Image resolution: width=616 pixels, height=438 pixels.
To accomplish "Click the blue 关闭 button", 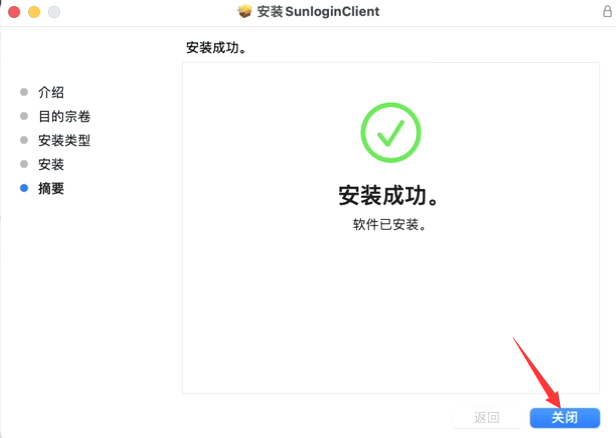I will pos(565,418).
